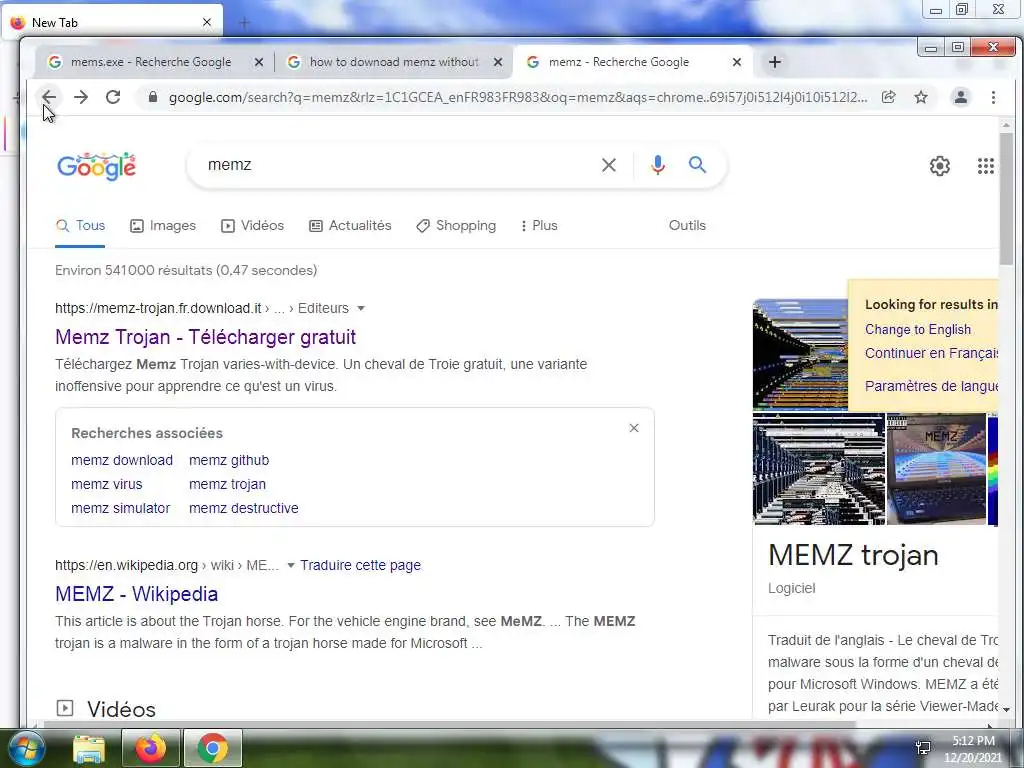The height and width of the screenshot is (768, 1024).
Task: Switch to Shopping results
Action: (456, 226)
